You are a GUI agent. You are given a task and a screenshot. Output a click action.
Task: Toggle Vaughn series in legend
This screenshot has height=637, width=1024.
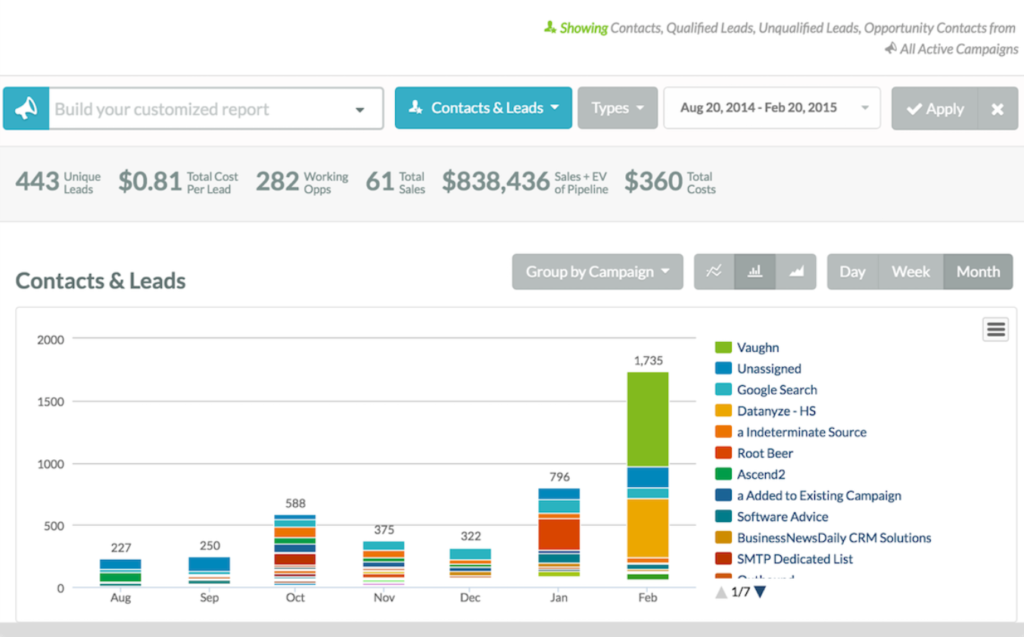pyautogui.click(x=747, y=348)
